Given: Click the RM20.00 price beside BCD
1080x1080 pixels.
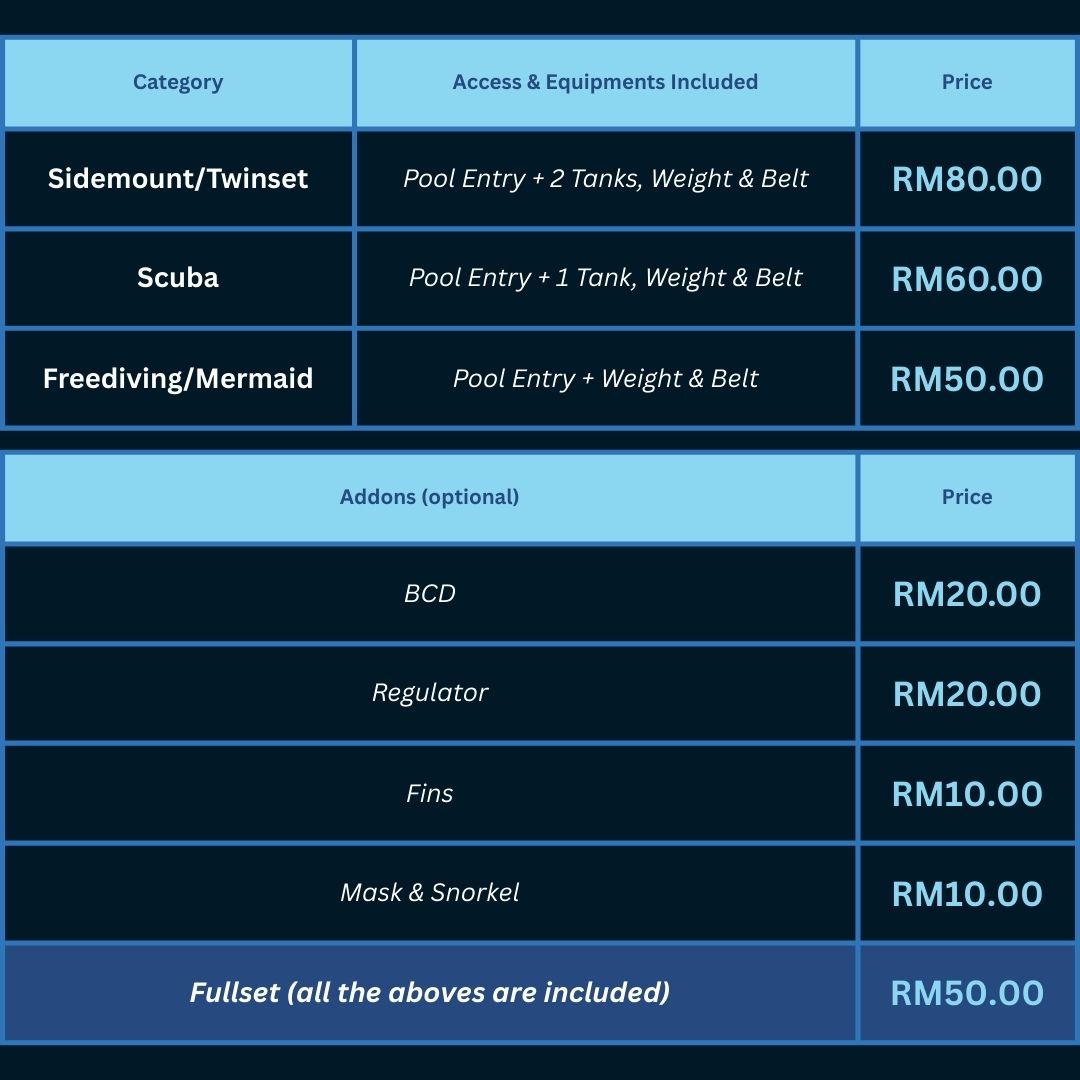Looking at the screenshot, I should (967, 594).
